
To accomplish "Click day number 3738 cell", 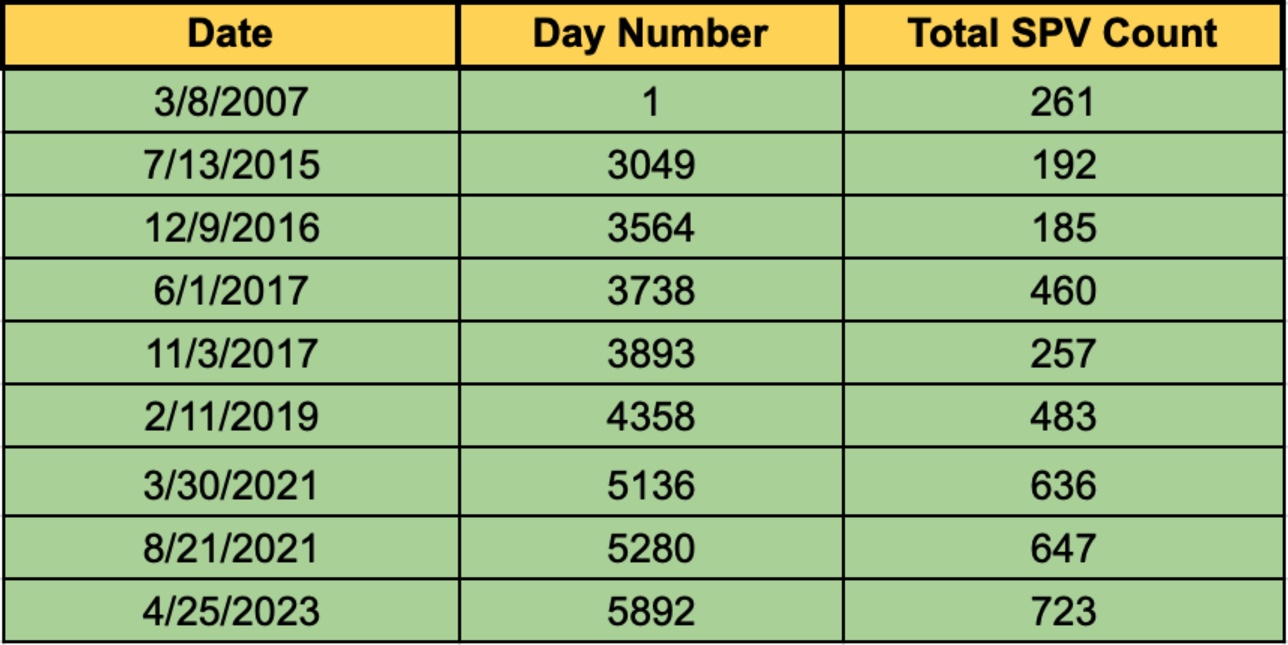I will pyautogui.click(x=650, y=291).
